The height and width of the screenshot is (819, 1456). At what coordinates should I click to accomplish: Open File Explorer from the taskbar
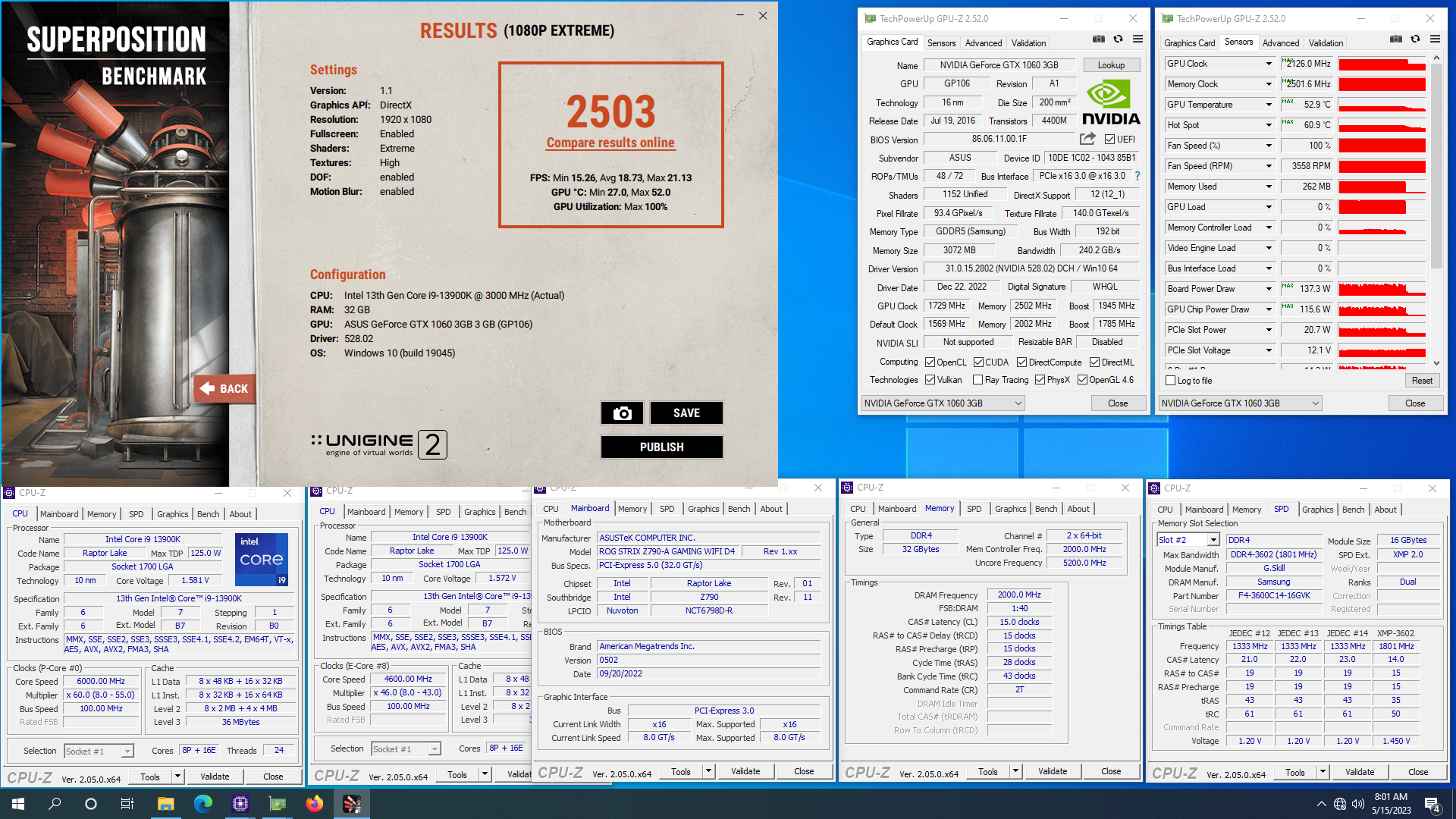point(165,804)
